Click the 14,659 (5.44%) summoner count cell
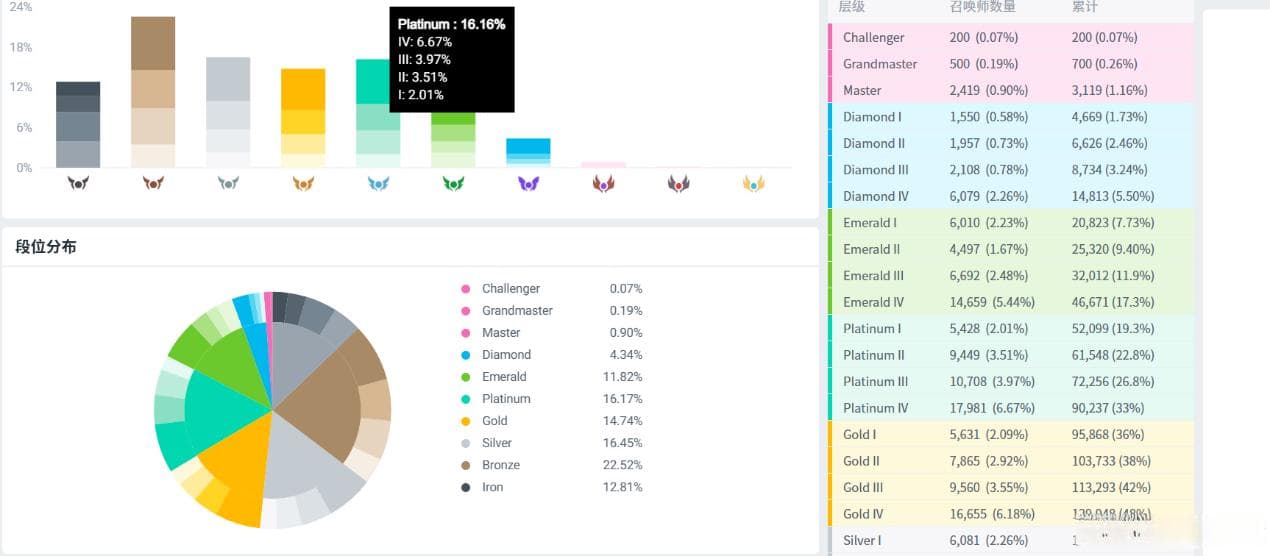Image resolution: width=1270 pixels, height=556 pixels. pos(992,302)
